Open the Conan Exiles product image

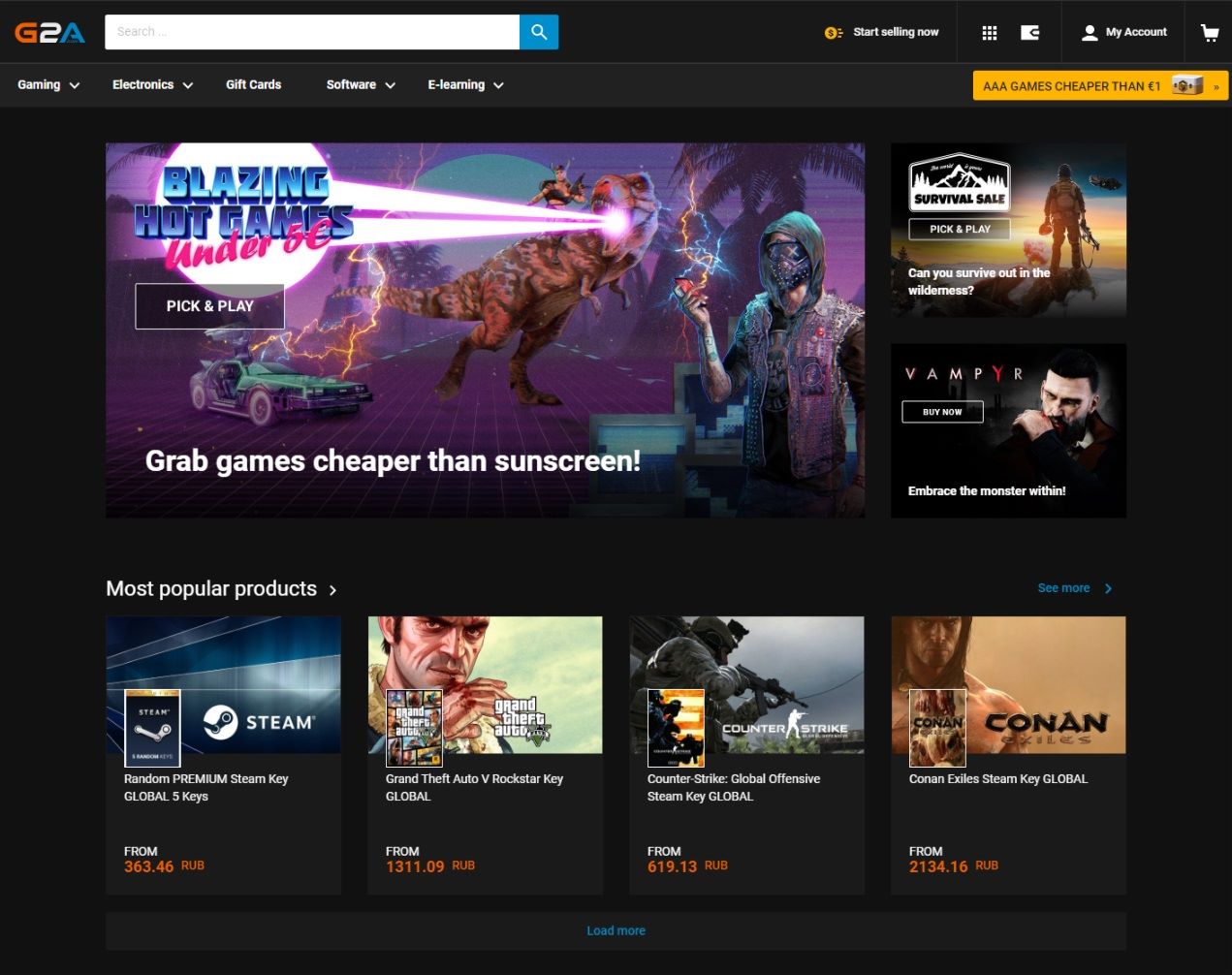(x=1008, y=685)
